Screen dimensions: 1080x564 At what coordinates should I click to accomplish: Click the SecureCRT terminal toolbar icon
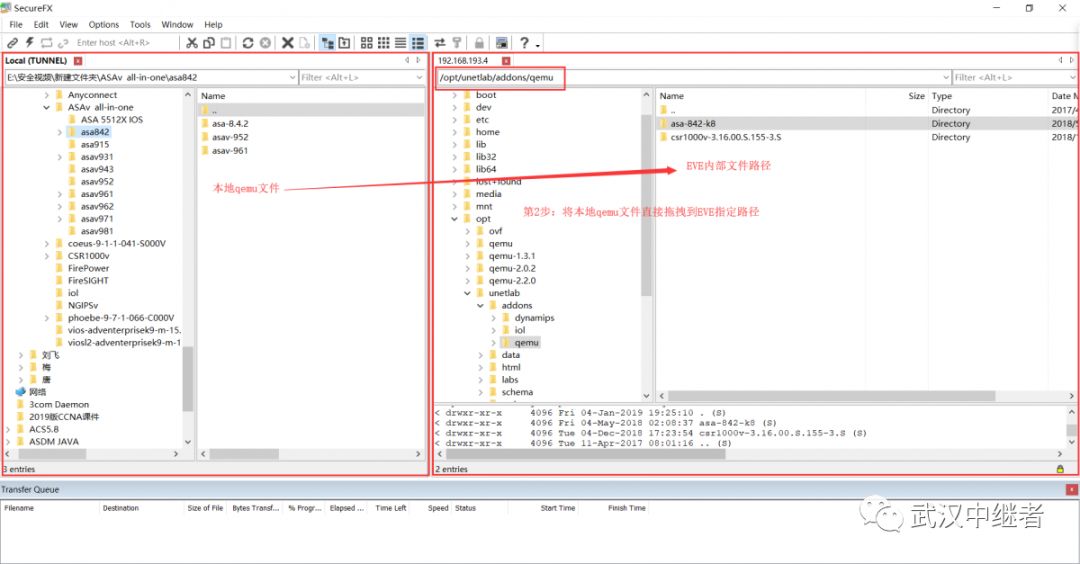(x=501, y=43)
